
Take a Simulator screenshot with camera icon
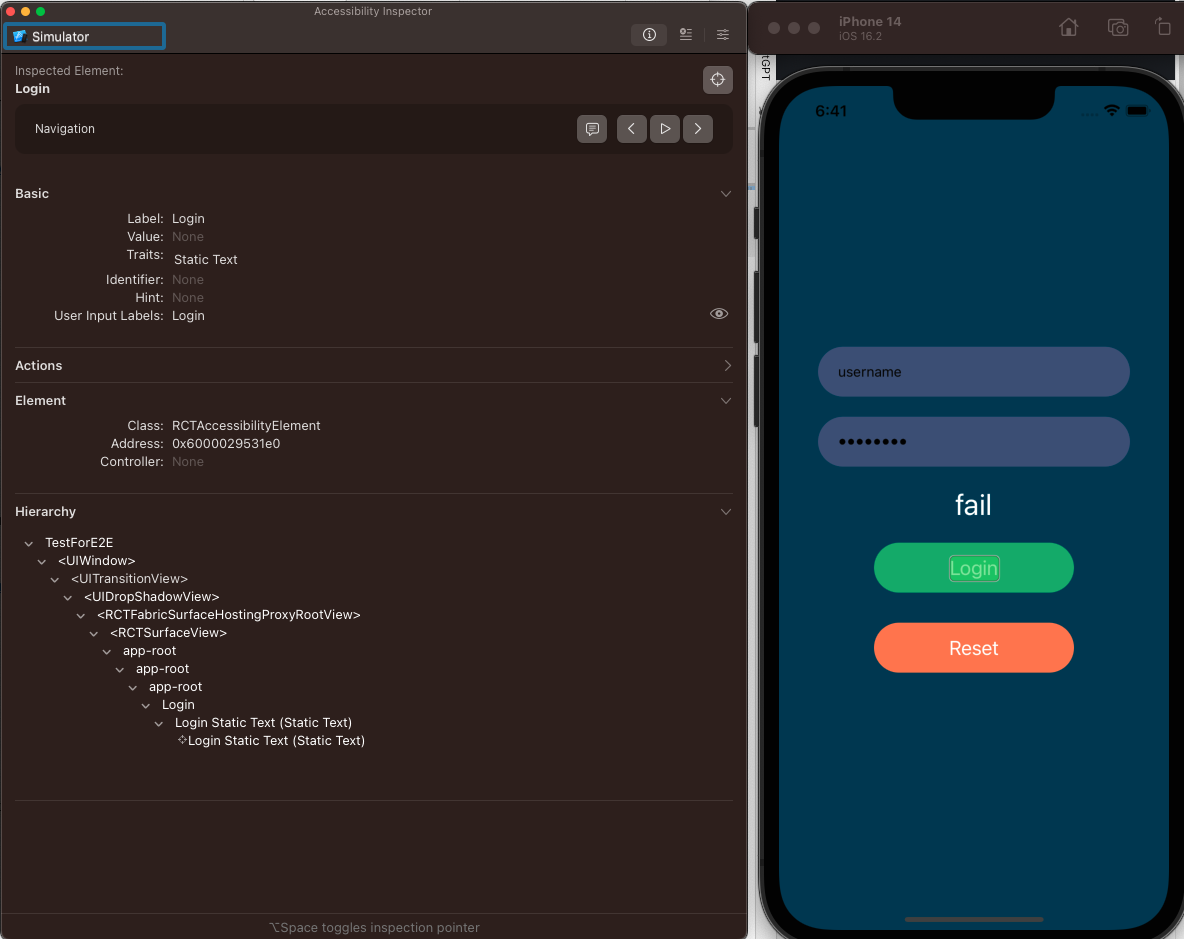pyautogui.click(x=1118, y=28)
